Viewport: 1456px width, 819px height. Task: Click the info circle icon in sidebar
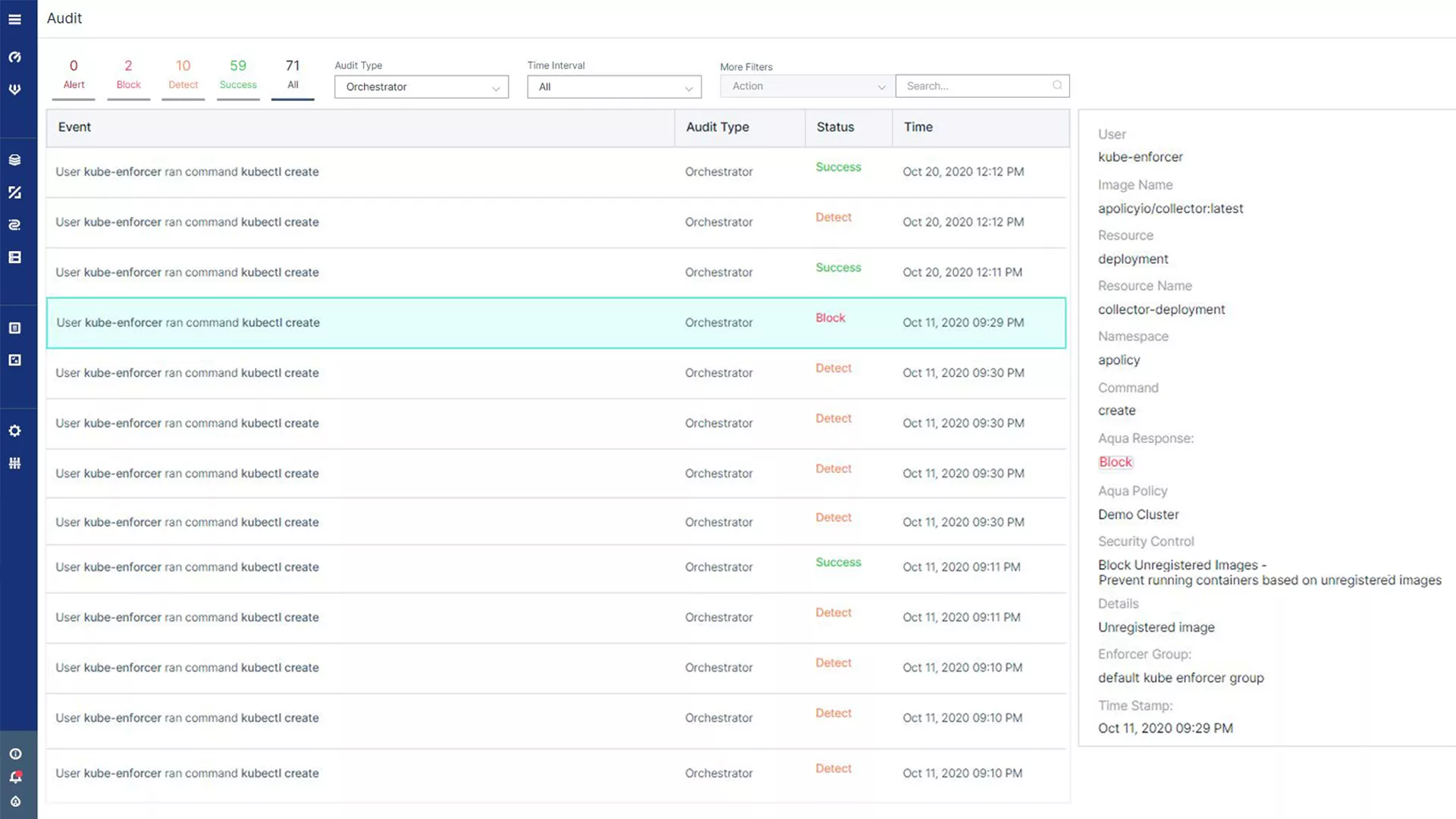tap(15, 754)
